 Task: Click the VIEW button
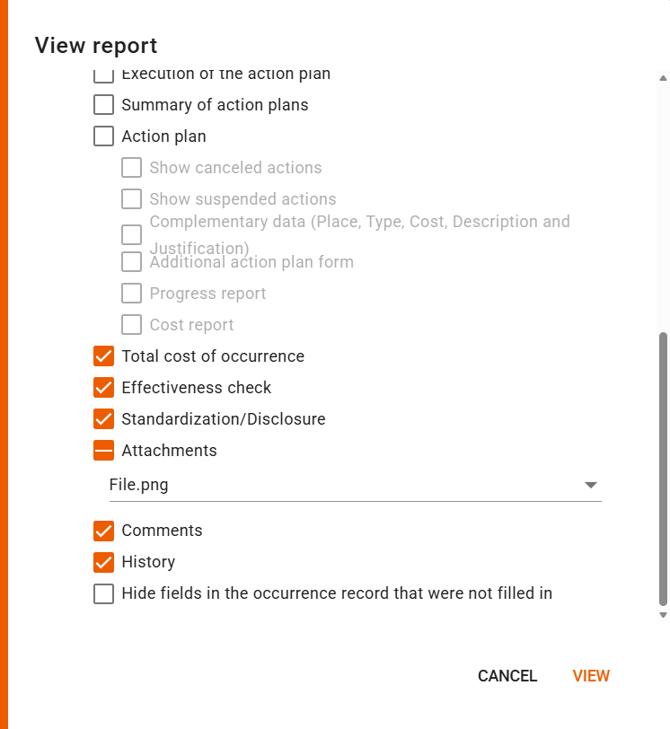591,676
